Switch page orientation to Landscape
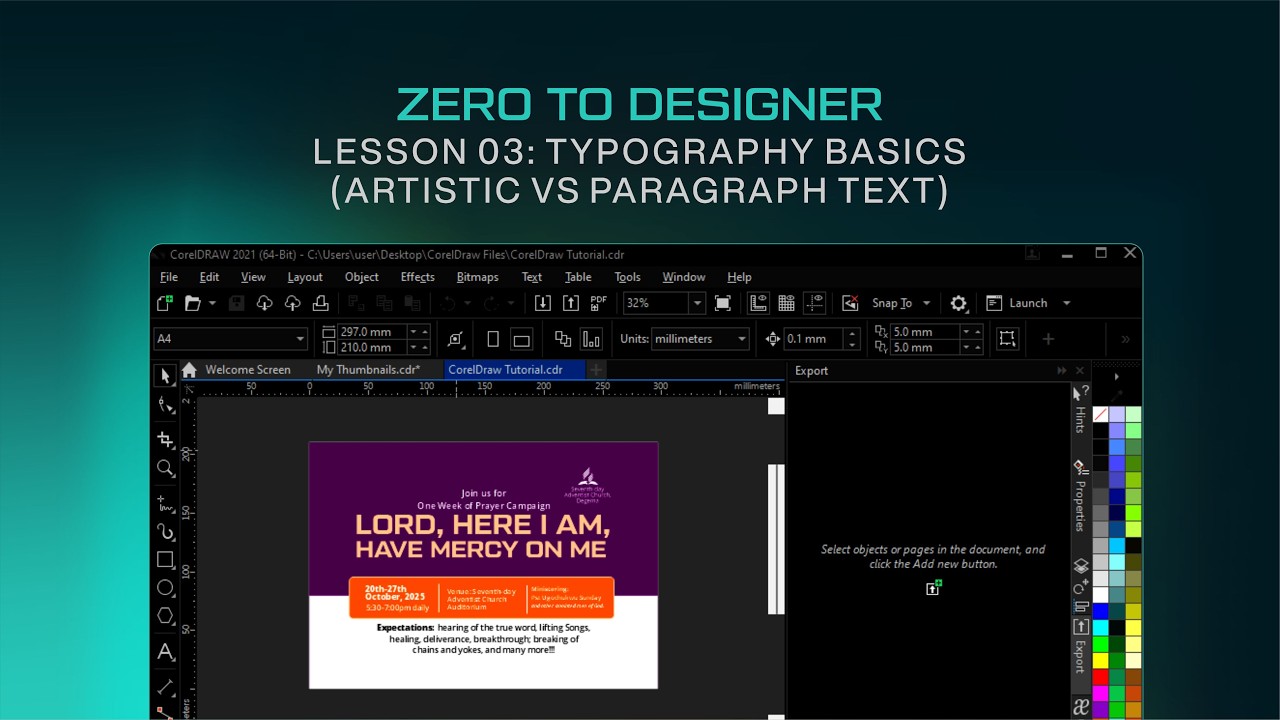The image size is (1280, 720). (x=521, y=339)
